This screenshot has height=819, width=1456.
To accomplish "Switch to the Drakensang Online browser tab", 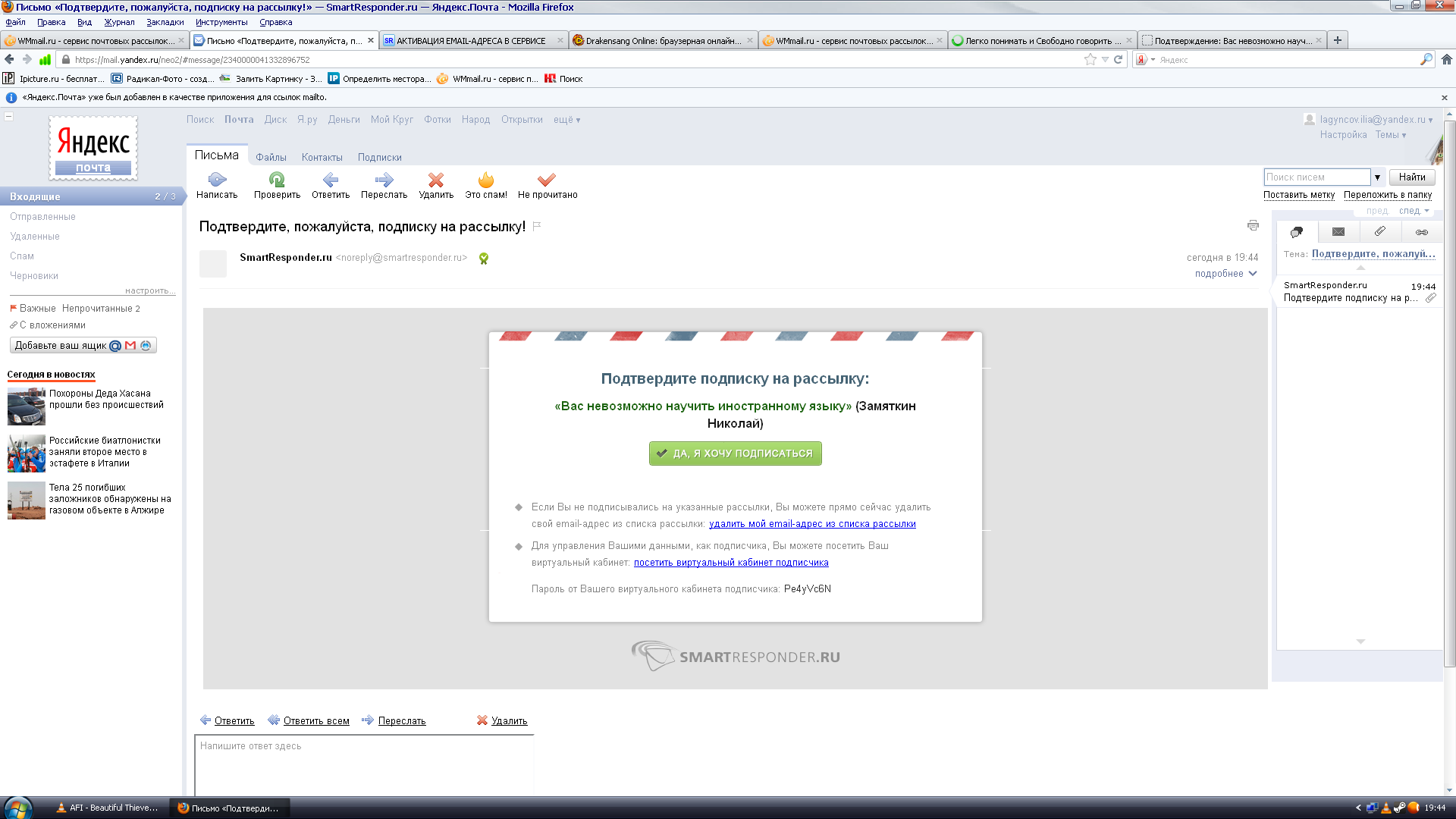I will tap(664, 40).
